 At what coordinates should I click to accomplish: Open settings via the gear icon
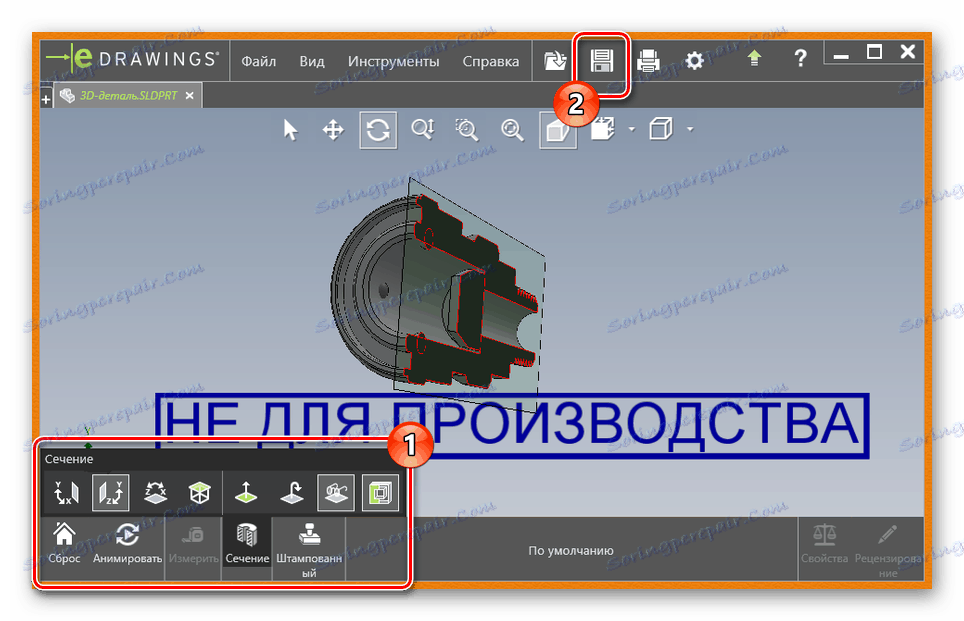click(x=695, y=61)
